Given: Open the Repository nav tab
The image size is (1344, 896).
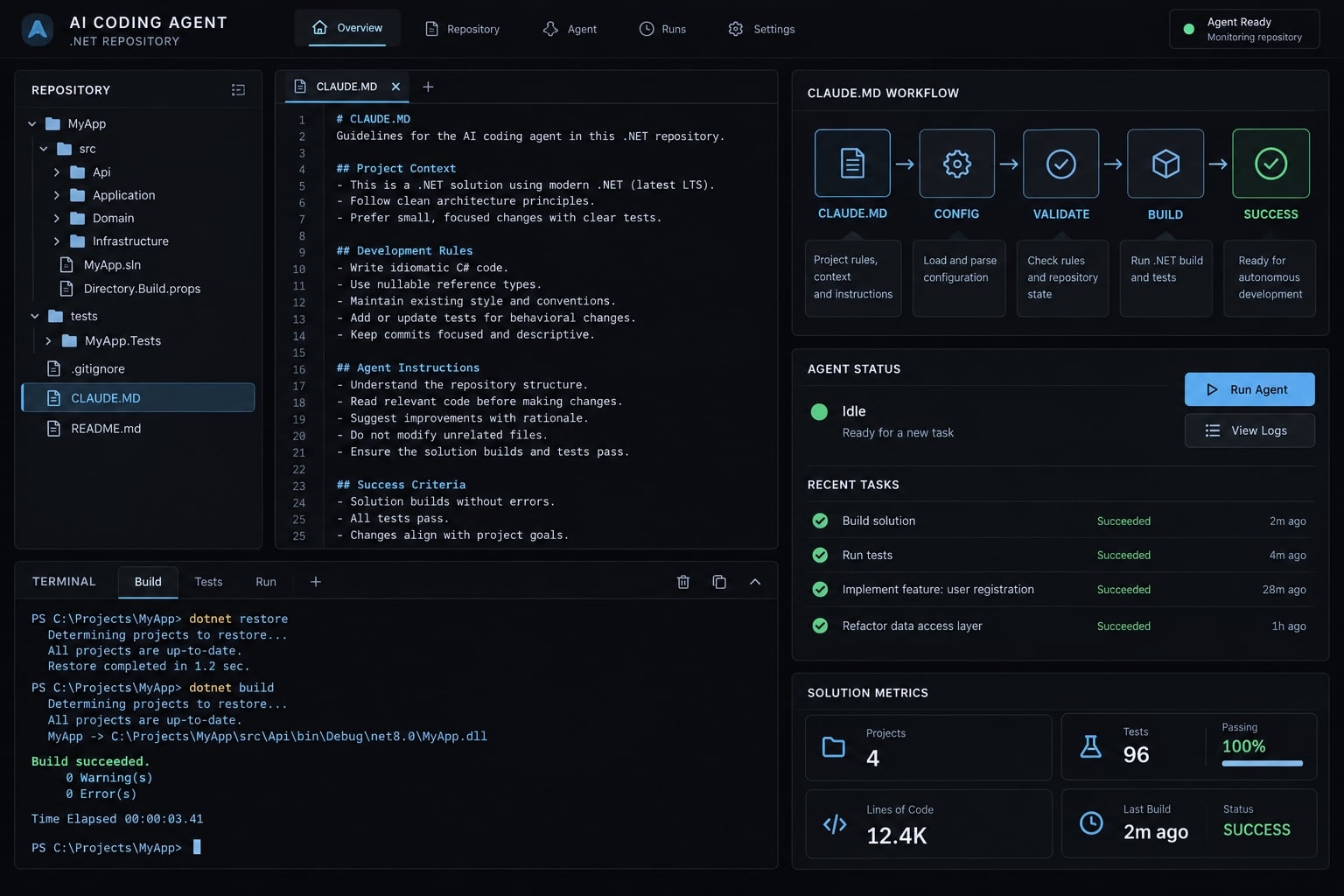Looking at the screenshot, I should coord(462,29).
